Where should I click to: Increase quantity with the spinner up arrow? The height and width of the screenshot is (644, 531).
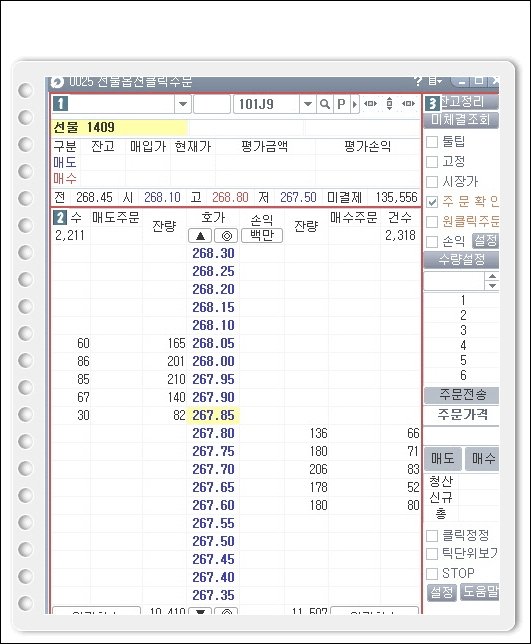[492, 276]
